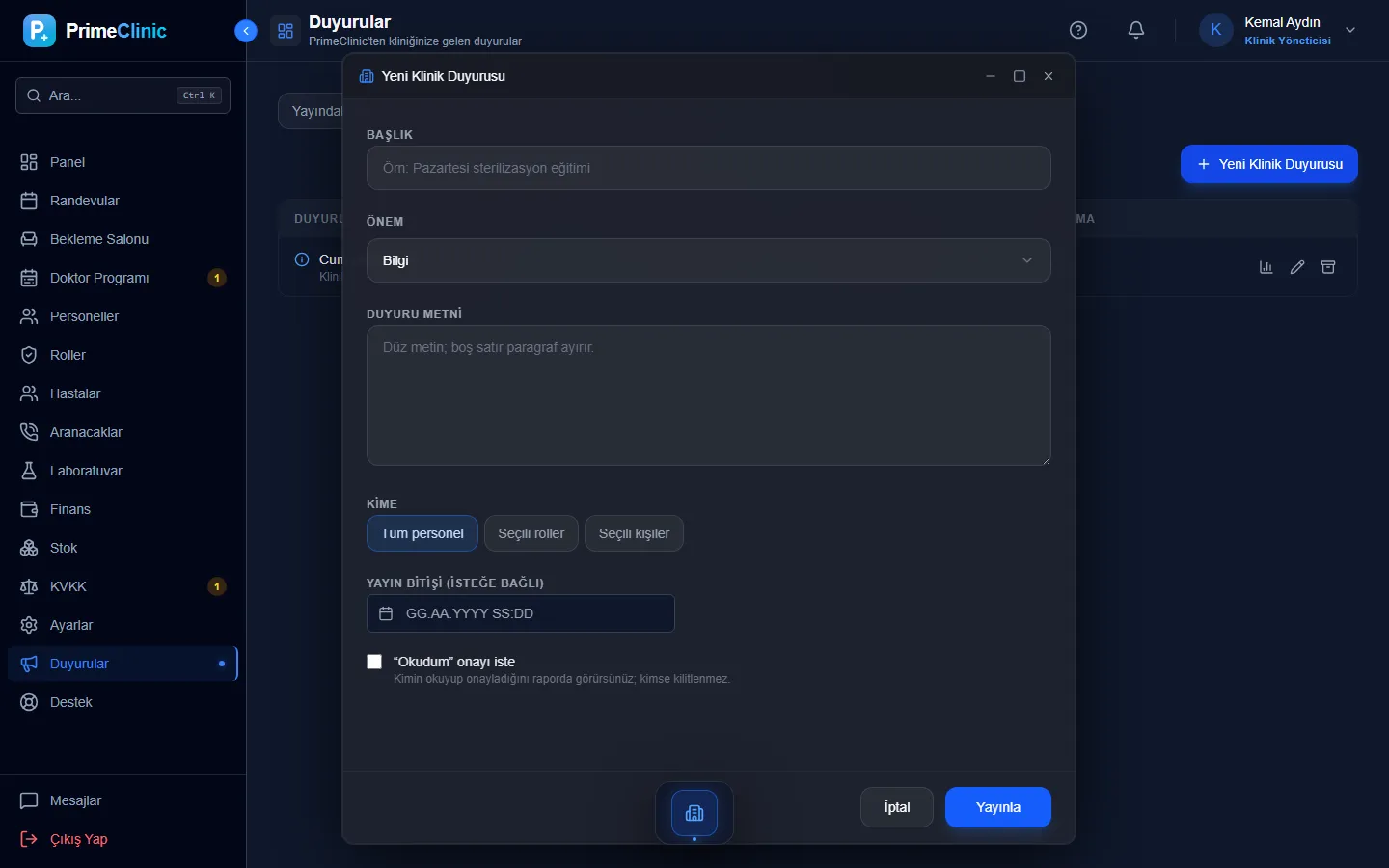Click into the Duyuru Metni text area

tap(709, 395)
